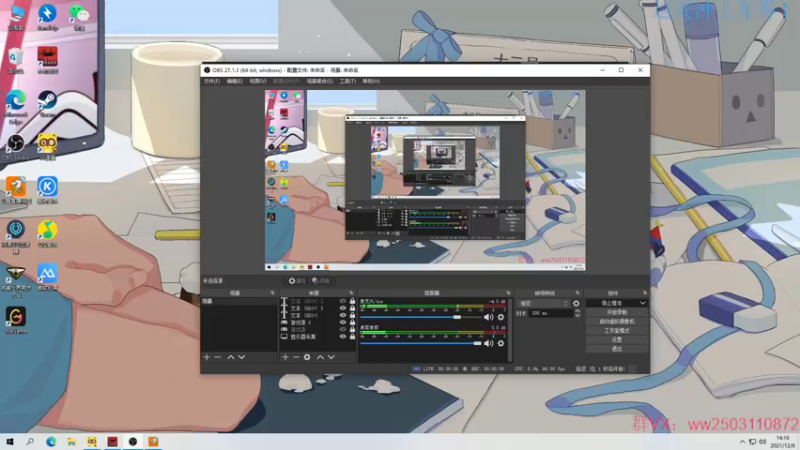The height and width of the screenshot is (450, 800).
Task: Float the 场景 dock using its header icon
Action: (x=272, y=293)
